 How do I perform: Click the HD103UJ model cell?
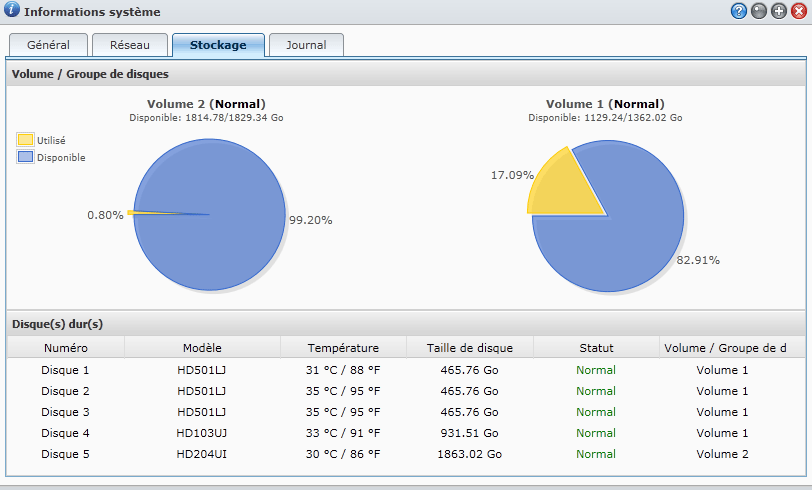click(x=201, y=433)
